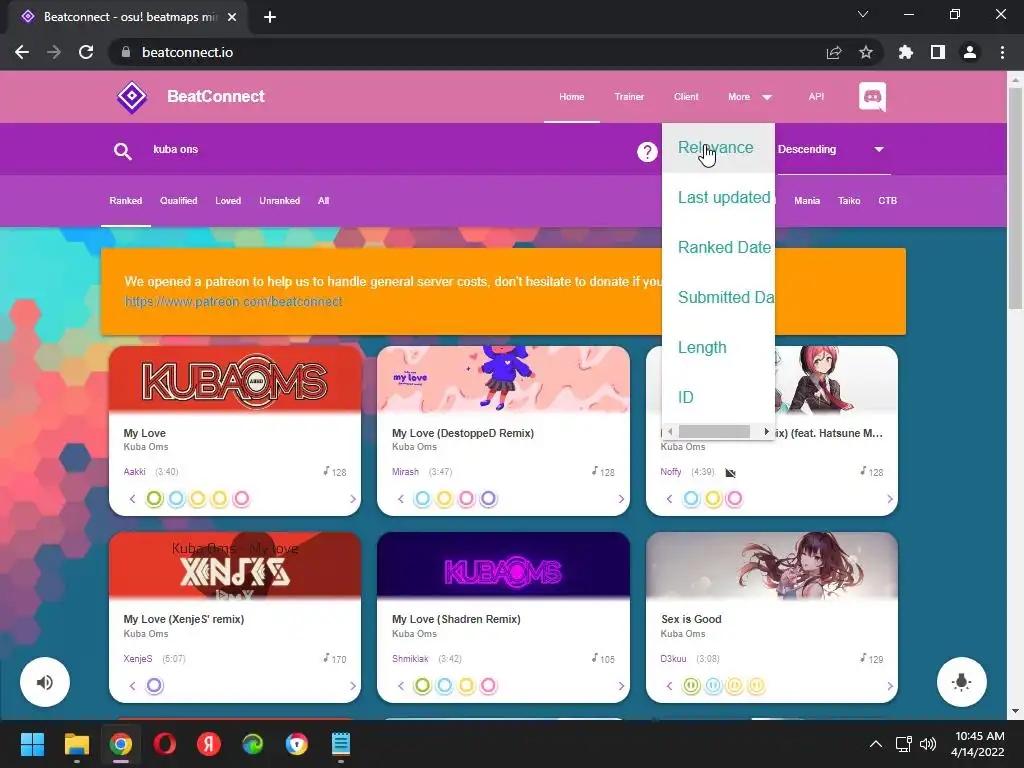Open the Discord icon link
The width and height of the screenshot is (1024, 768).
[x=872, y=97]
